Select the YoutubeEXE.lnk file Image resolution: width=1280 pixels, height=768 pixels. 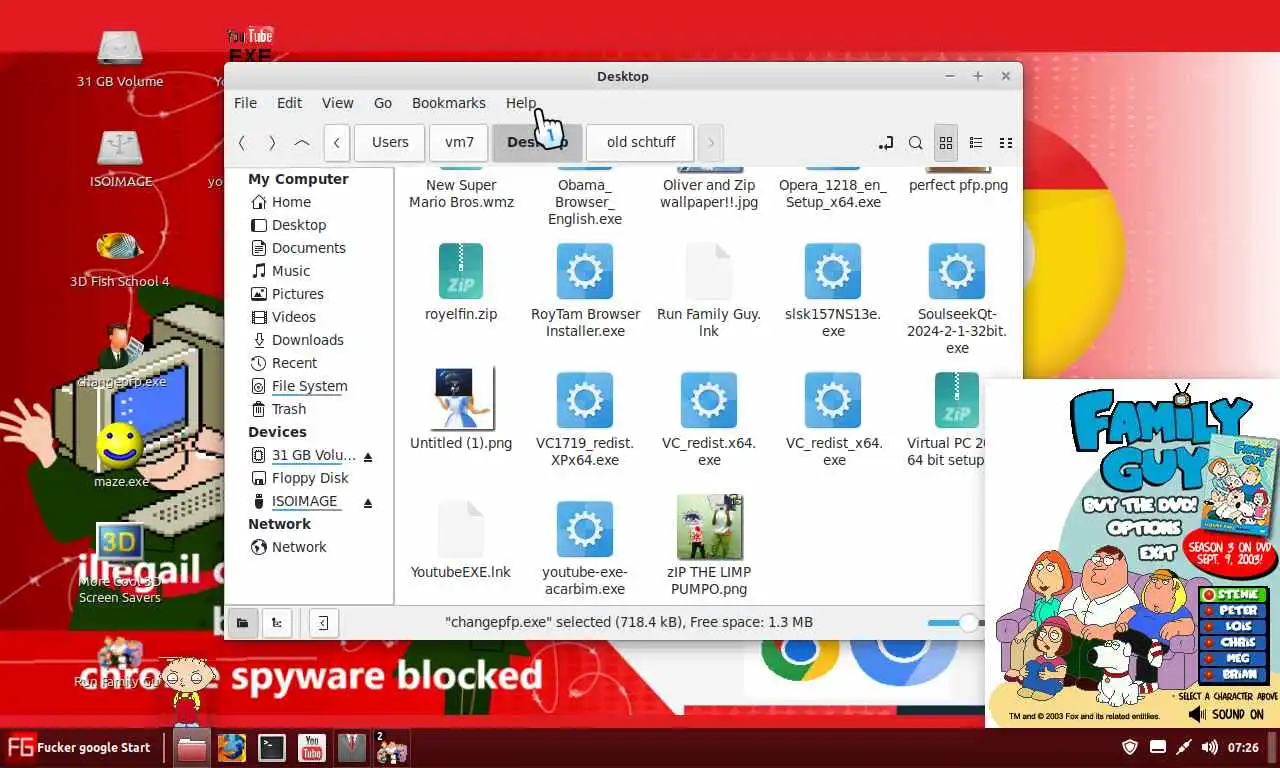461,529
